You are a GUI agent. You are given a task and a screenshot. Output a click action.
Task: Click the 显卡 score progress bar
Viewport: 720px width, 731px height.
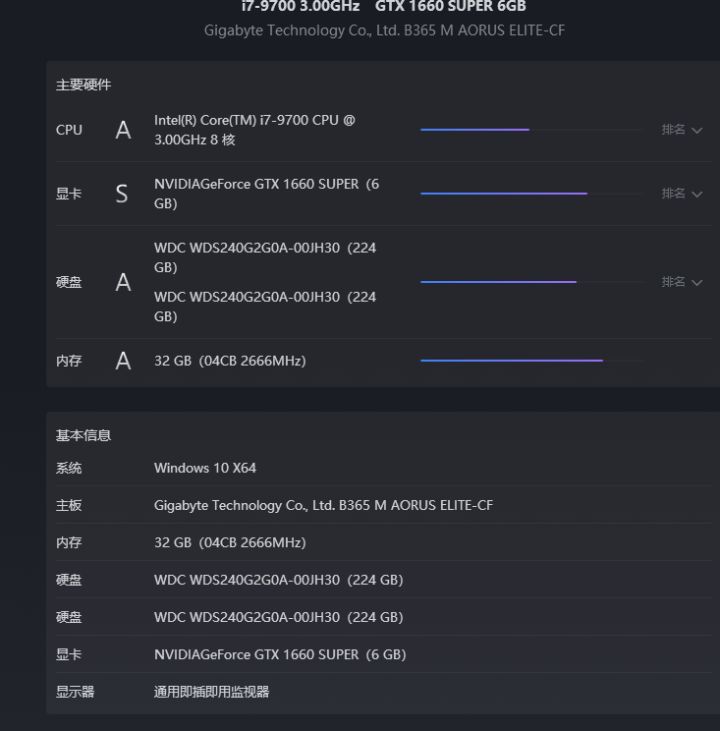click(532, 193)
